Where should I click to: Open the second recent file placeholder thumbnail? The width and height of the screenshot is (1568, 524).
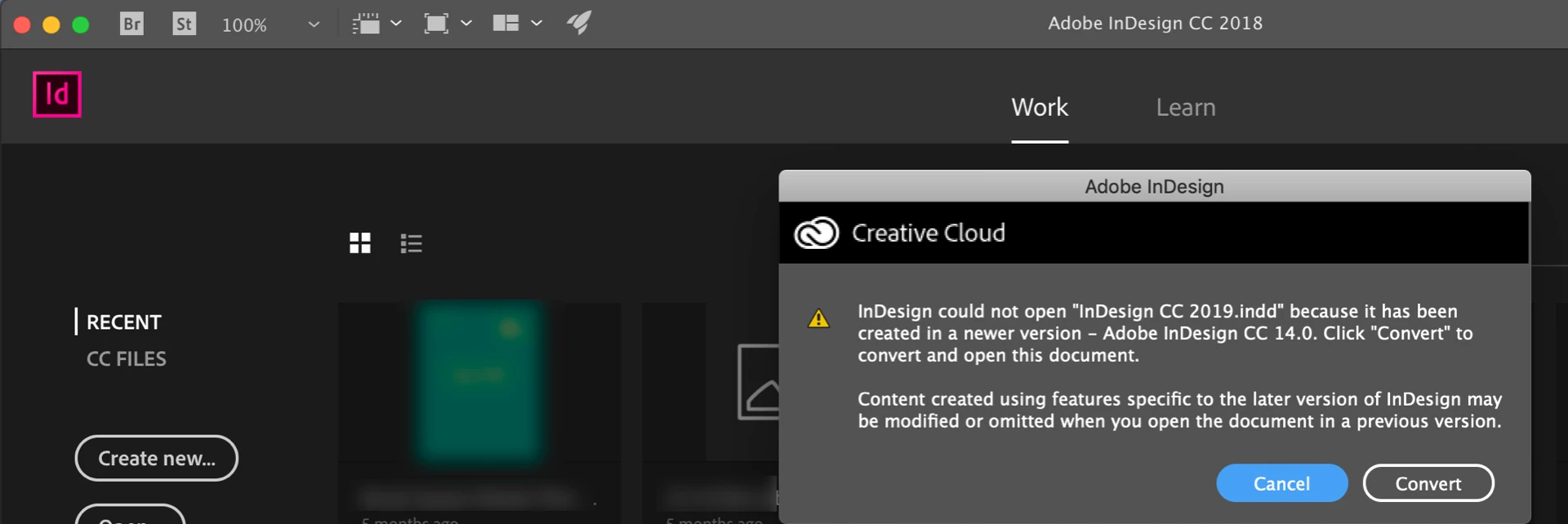tap(710, 382)
